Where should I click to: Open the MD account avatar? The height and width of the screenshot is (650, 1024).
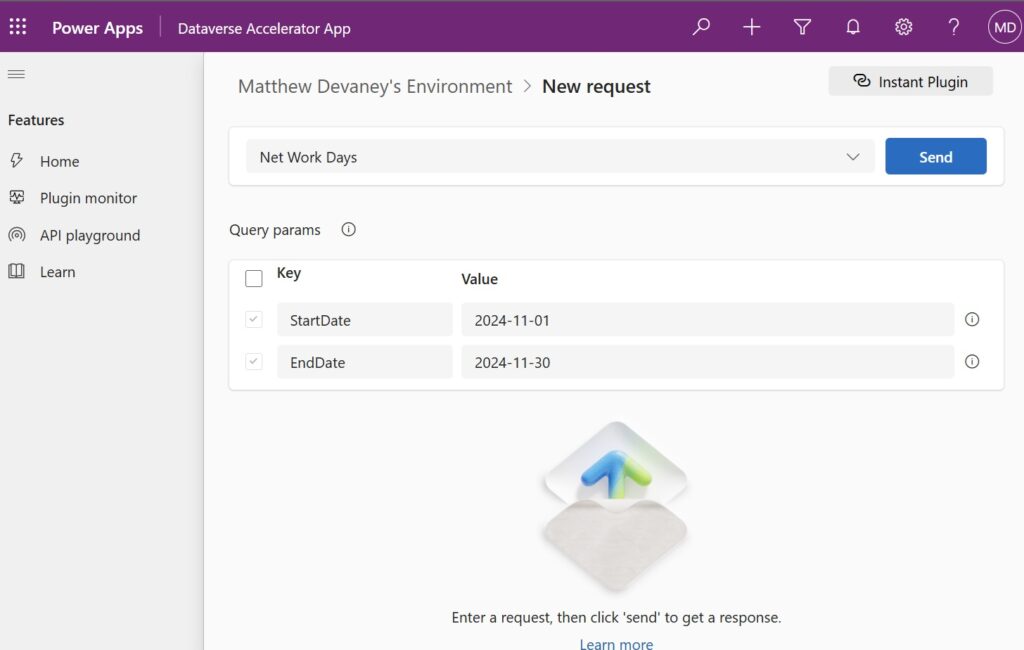tap(1004, 27)
